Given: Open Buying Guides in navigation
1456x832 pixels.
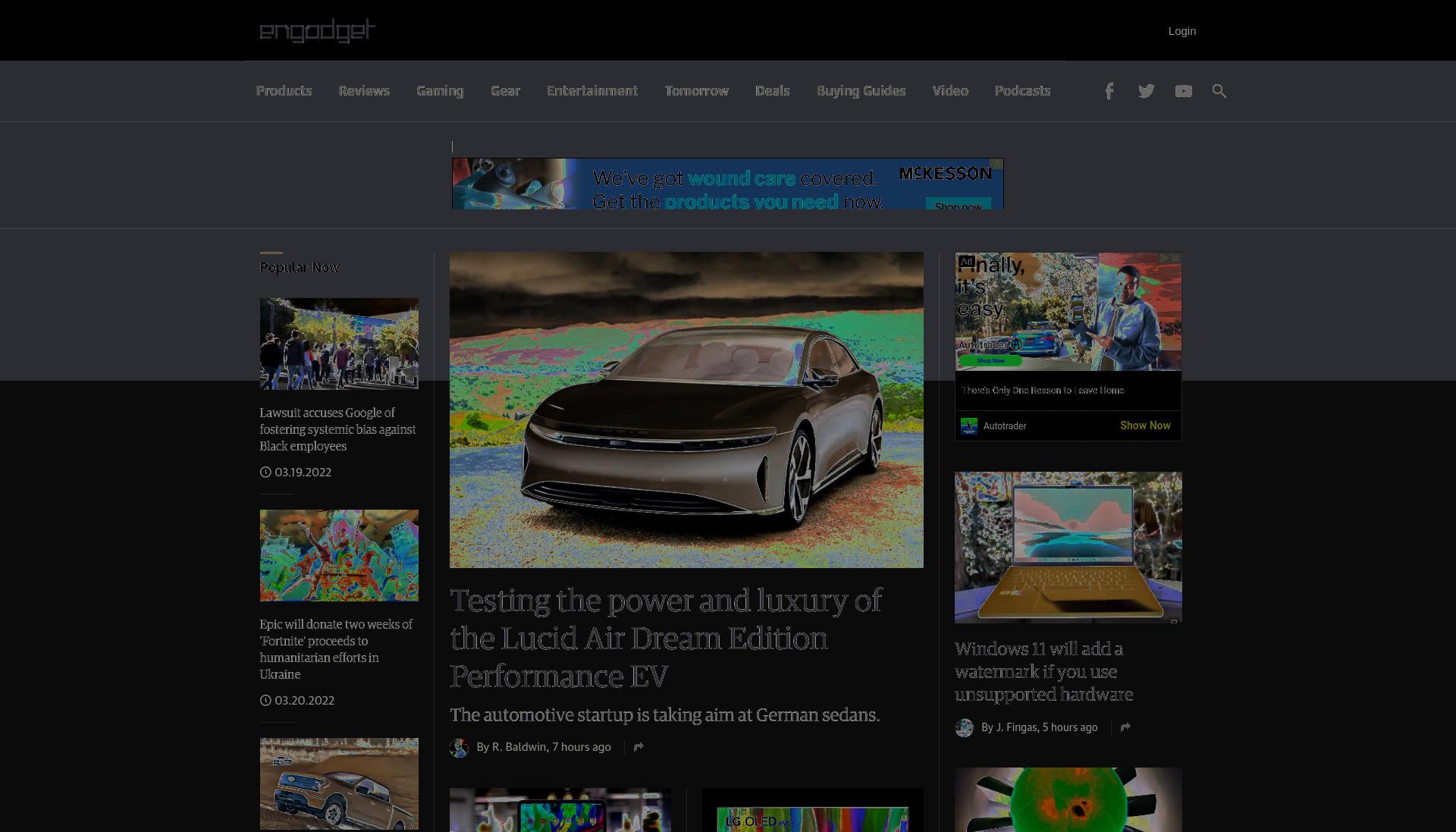Looking at the screenshot, I should click(x=861, y=91).
